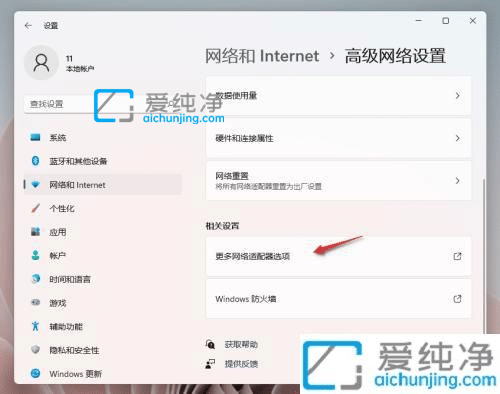Viewport: 500px width, 394px height.
Task: Click the Gaming (游戏) controller icon
Action: (x=35, y=303)
